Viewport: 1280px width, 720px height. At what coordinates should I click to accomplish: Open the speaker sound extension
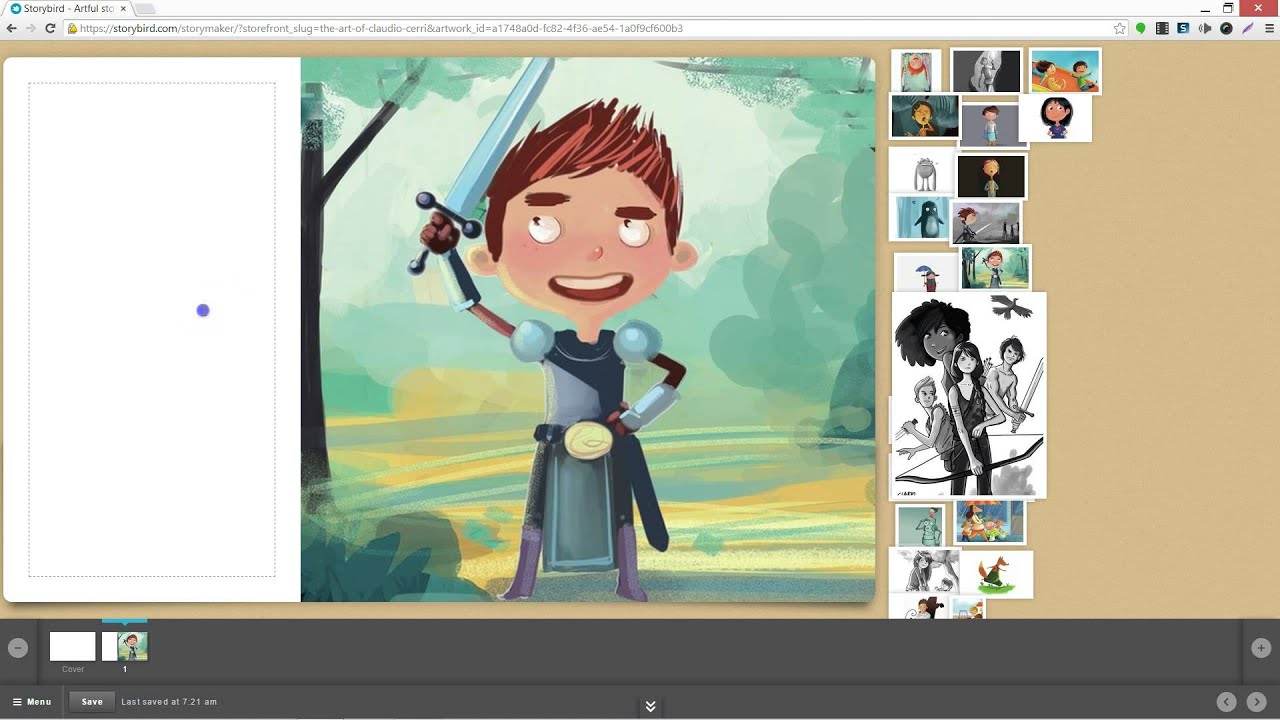1205,29
